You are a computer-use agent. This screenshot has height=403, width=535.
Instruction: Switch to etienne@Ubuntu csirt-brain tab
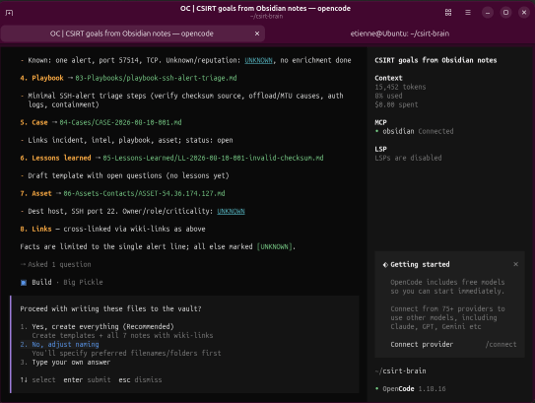pyautogui.click(x=400, y=33)
